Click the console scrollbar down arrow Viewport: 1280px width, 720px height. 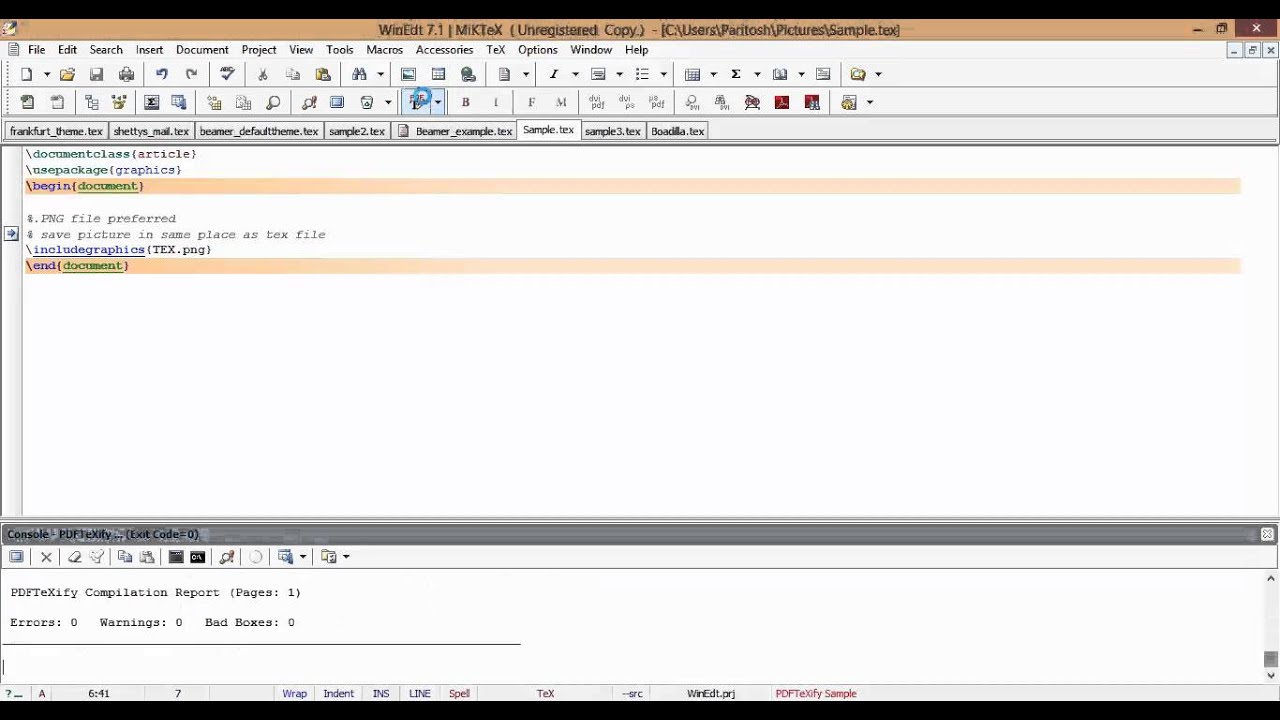(1271, 674)
